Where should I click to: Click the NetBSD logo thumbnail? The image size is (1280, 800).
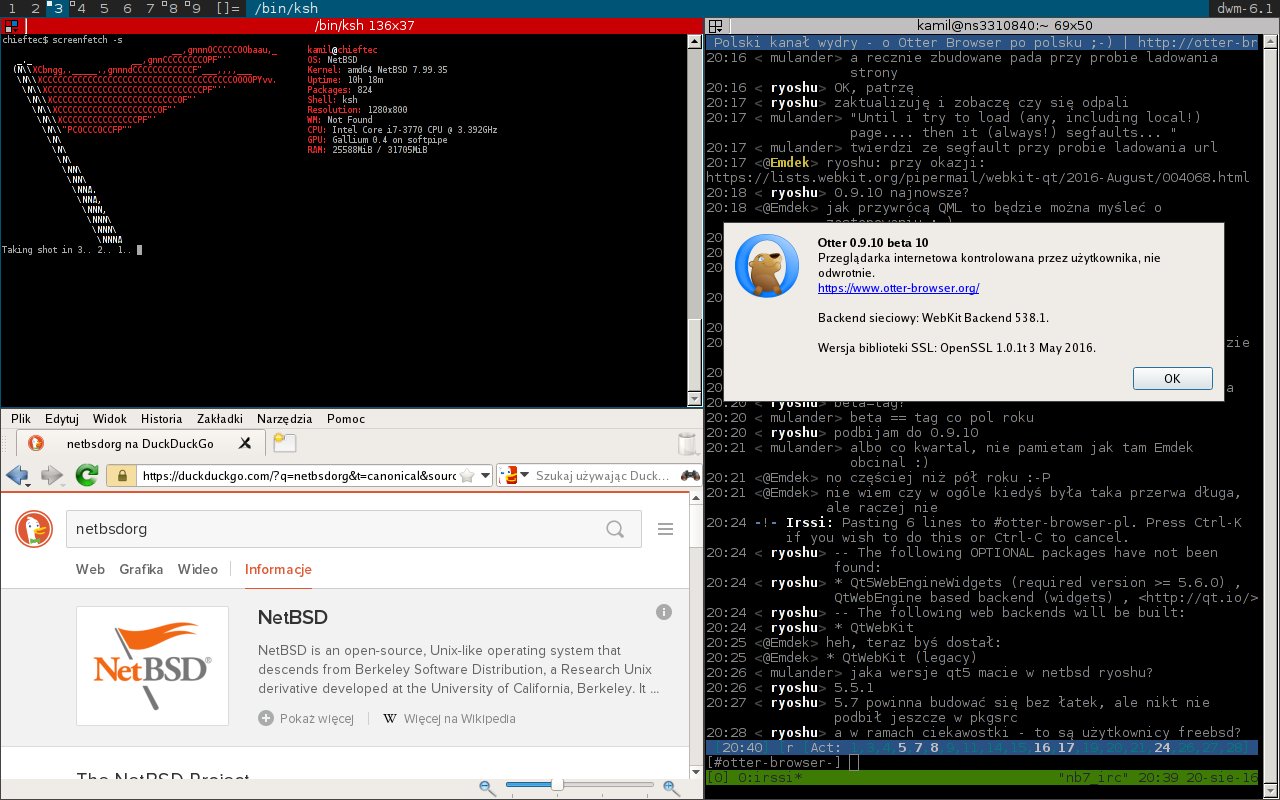pos(152,666)
